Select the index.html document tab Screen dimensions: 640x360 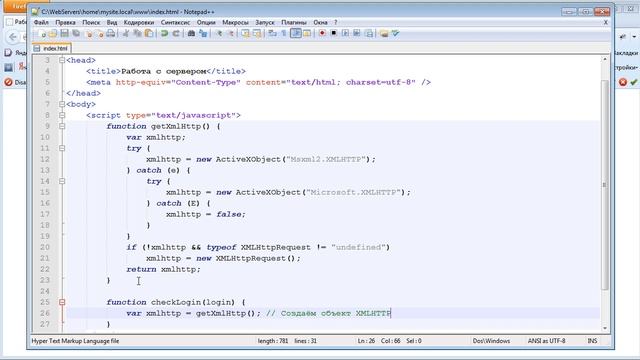pos(52,48)
